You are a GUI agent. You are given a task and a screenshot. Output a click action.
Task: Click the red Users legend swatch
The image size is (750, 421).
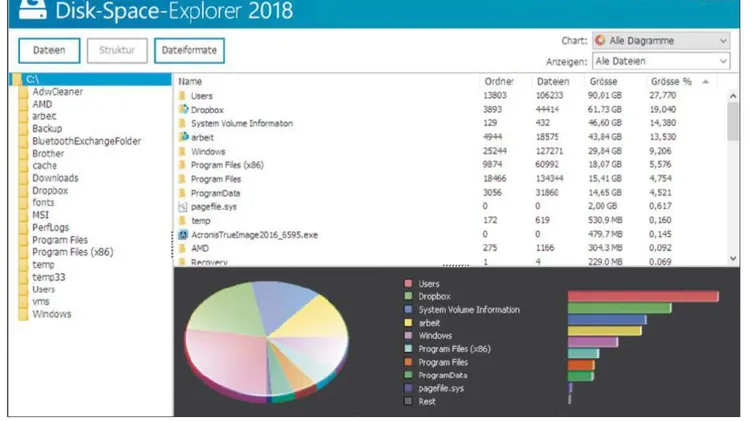point(408,284)
